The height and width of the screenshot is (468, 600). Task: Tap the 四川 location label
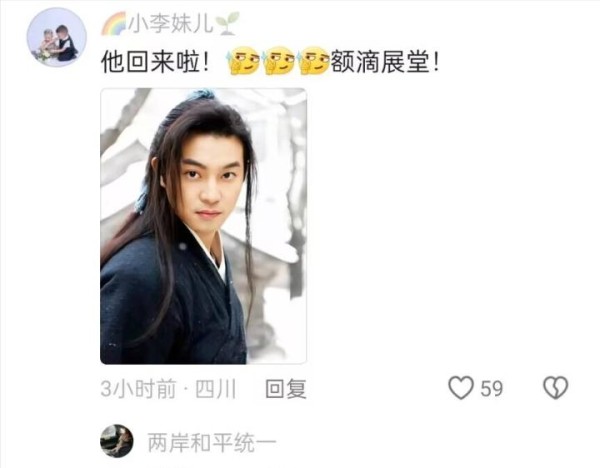coord(215,389)
